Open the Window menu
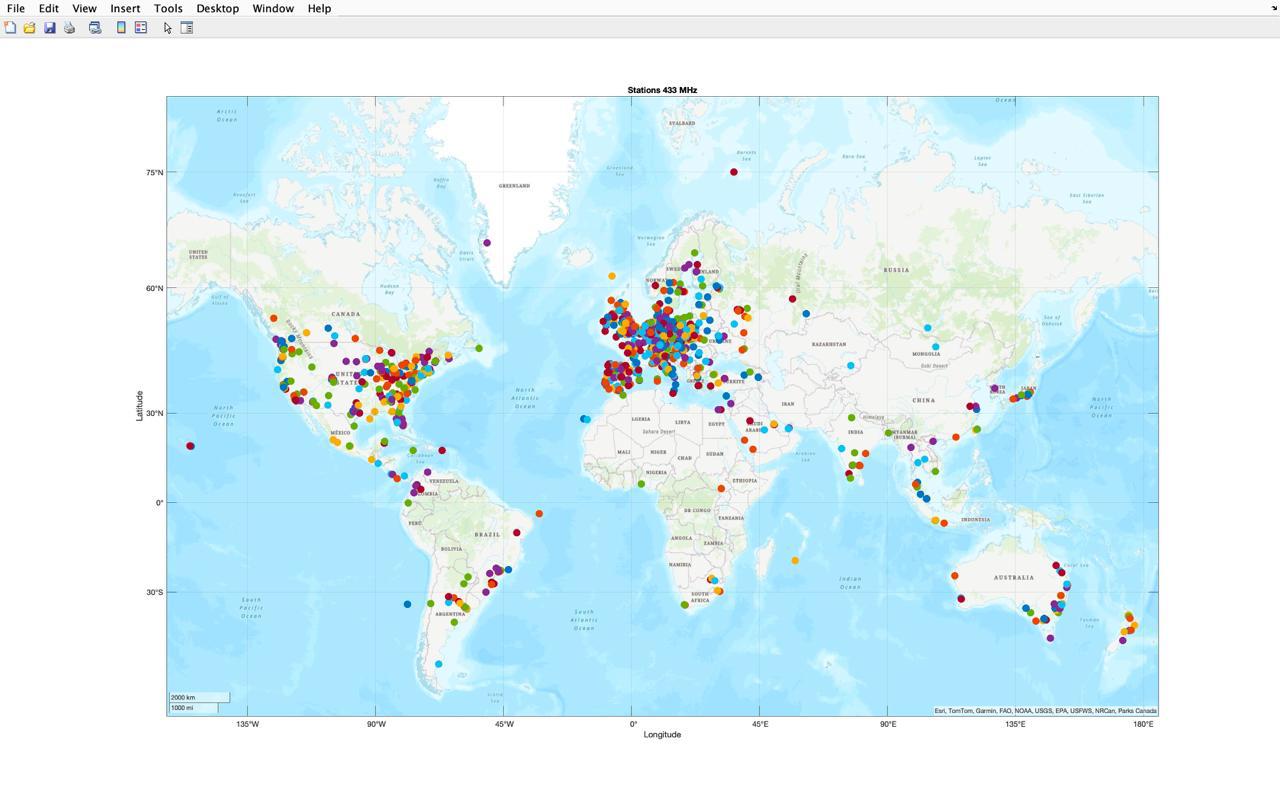The height and width of the screenshot is (800, 1280). click(x=273, y=8)
